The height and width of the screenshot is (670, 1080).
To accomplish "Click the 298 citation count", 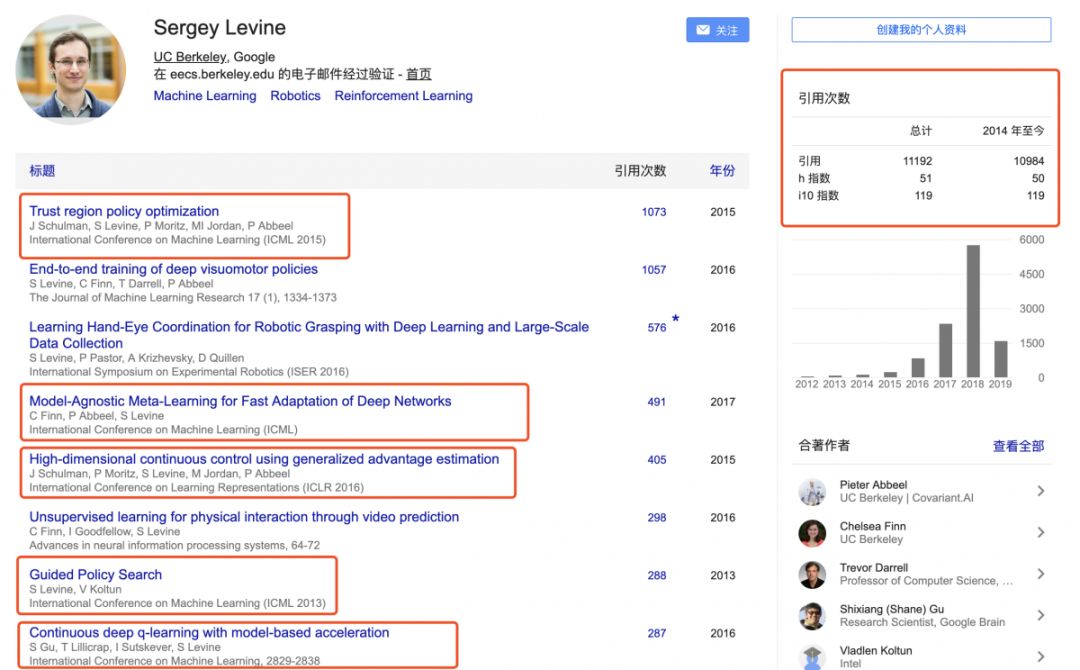I will click(x=656, y=518).
